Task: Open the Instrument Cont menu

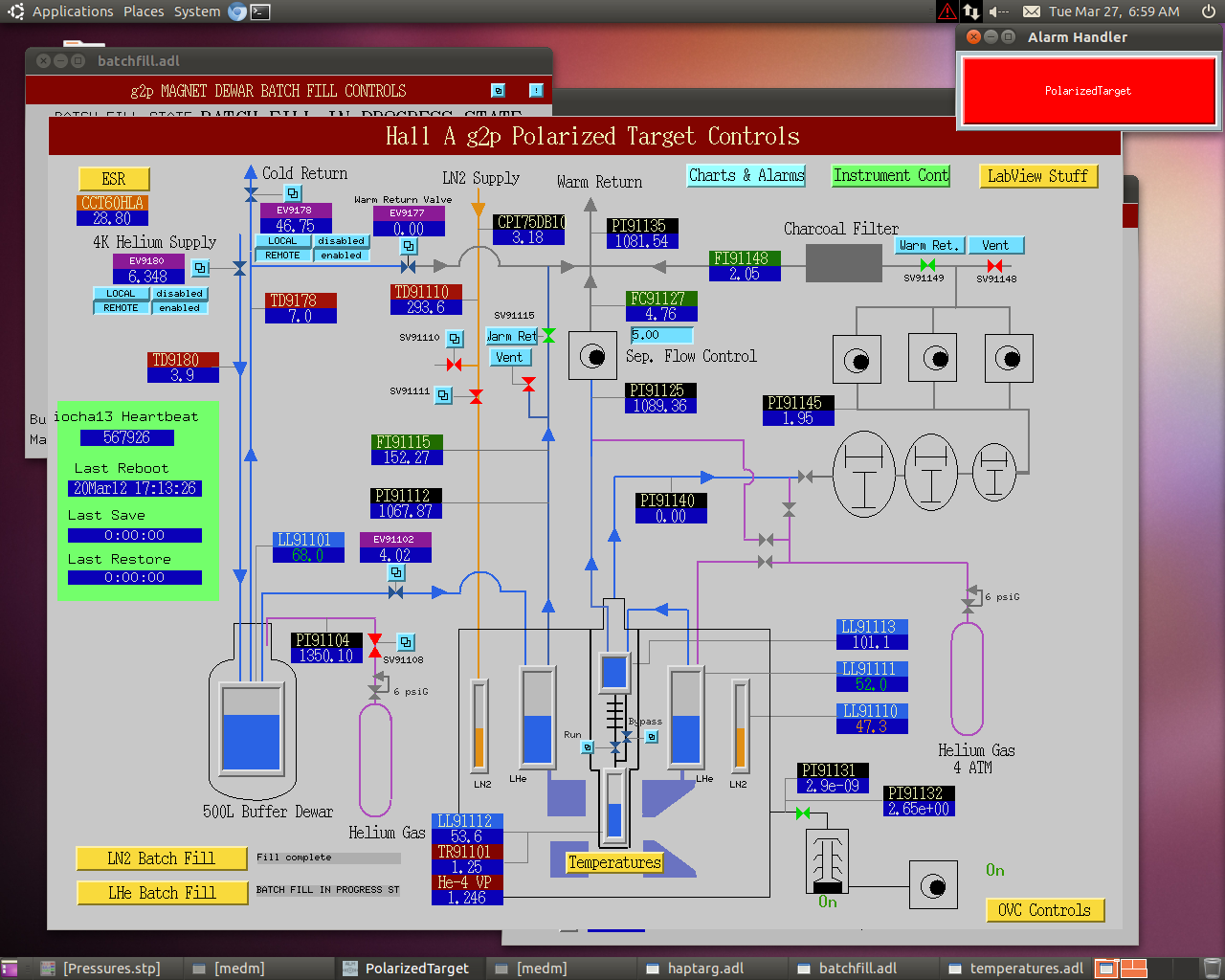Action: click(891, 175)
